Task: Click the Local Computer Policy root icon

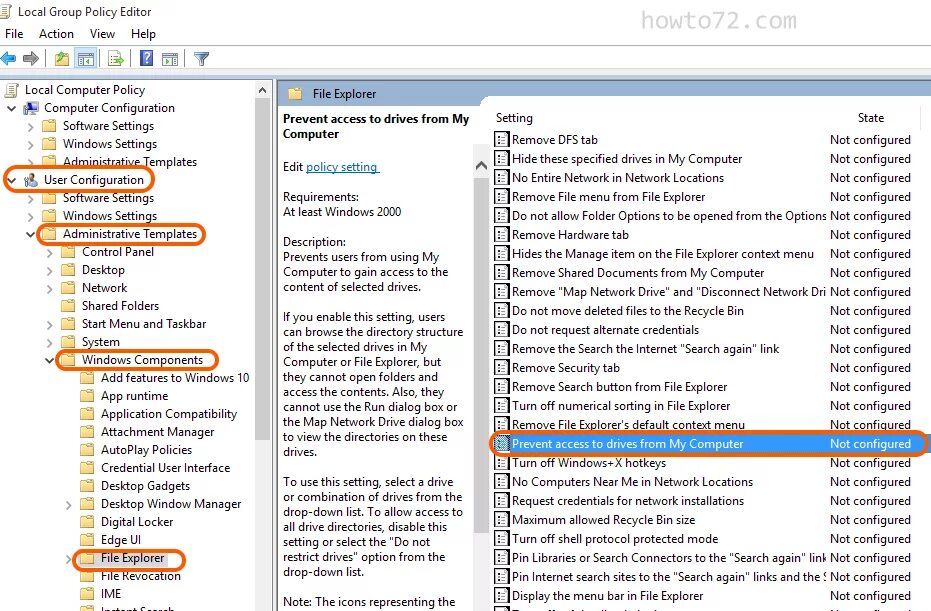Action: 11,90
